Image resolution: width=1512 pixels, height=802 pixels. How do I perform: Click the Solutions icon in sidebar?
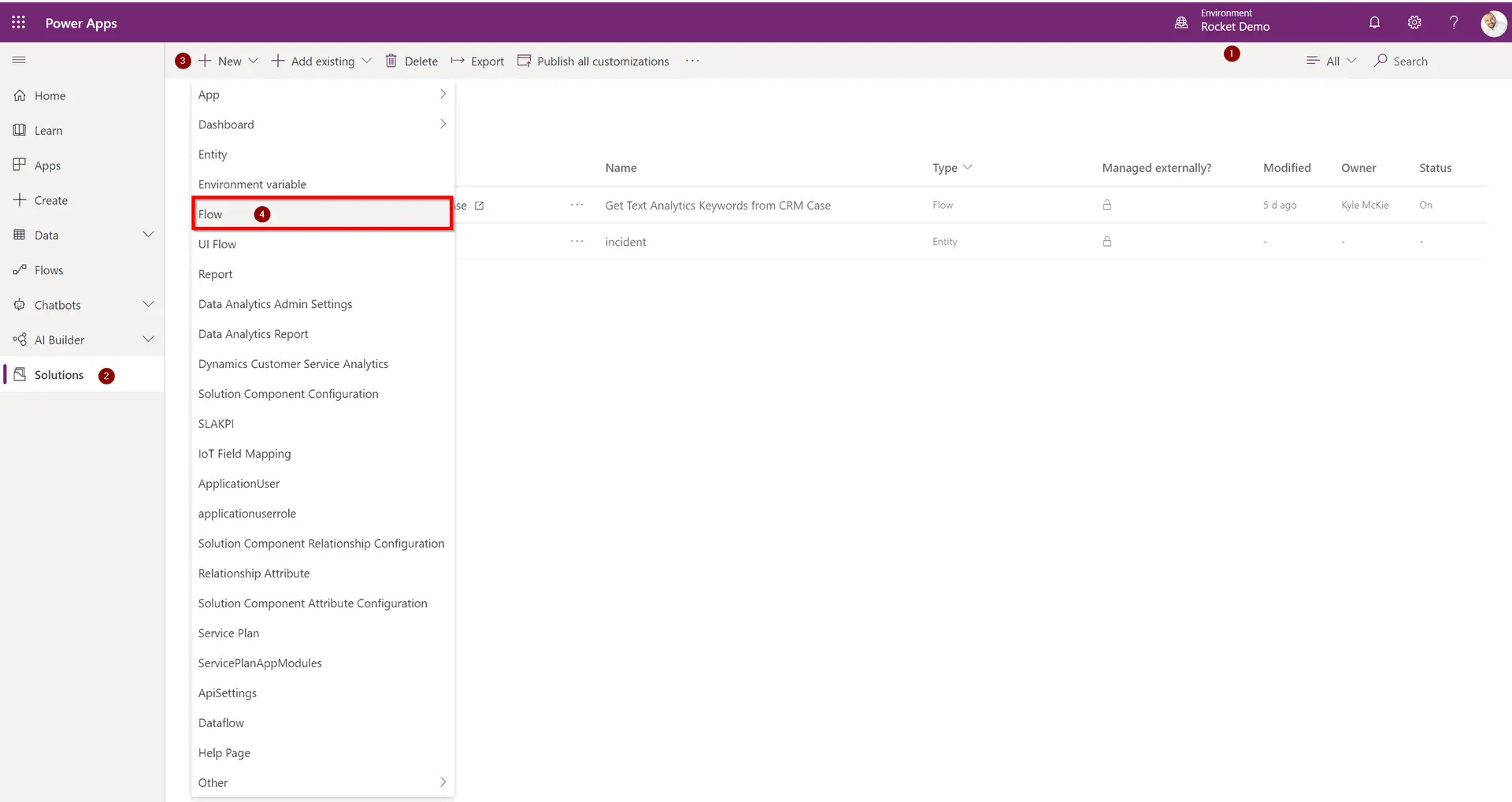[20, 374]
